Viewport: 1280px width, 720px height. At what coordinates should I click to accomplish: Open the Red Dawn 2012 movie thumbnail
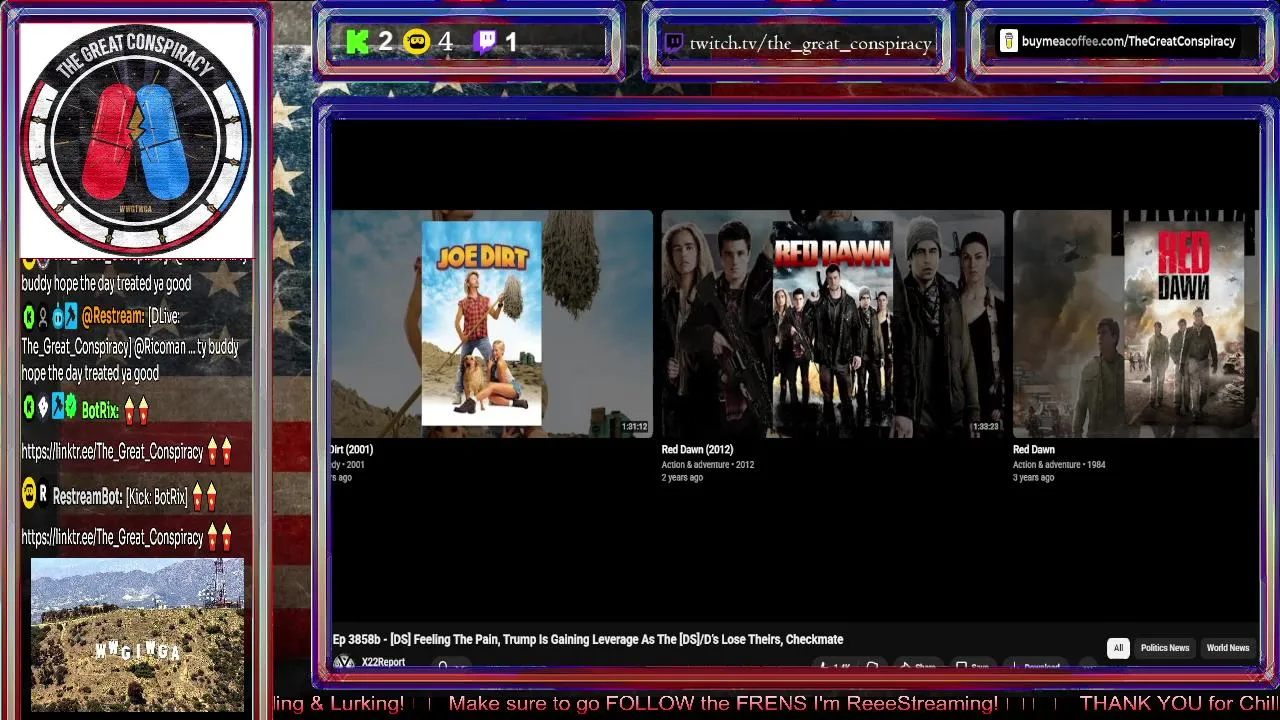pyautogui.click(x=832, y=323)
